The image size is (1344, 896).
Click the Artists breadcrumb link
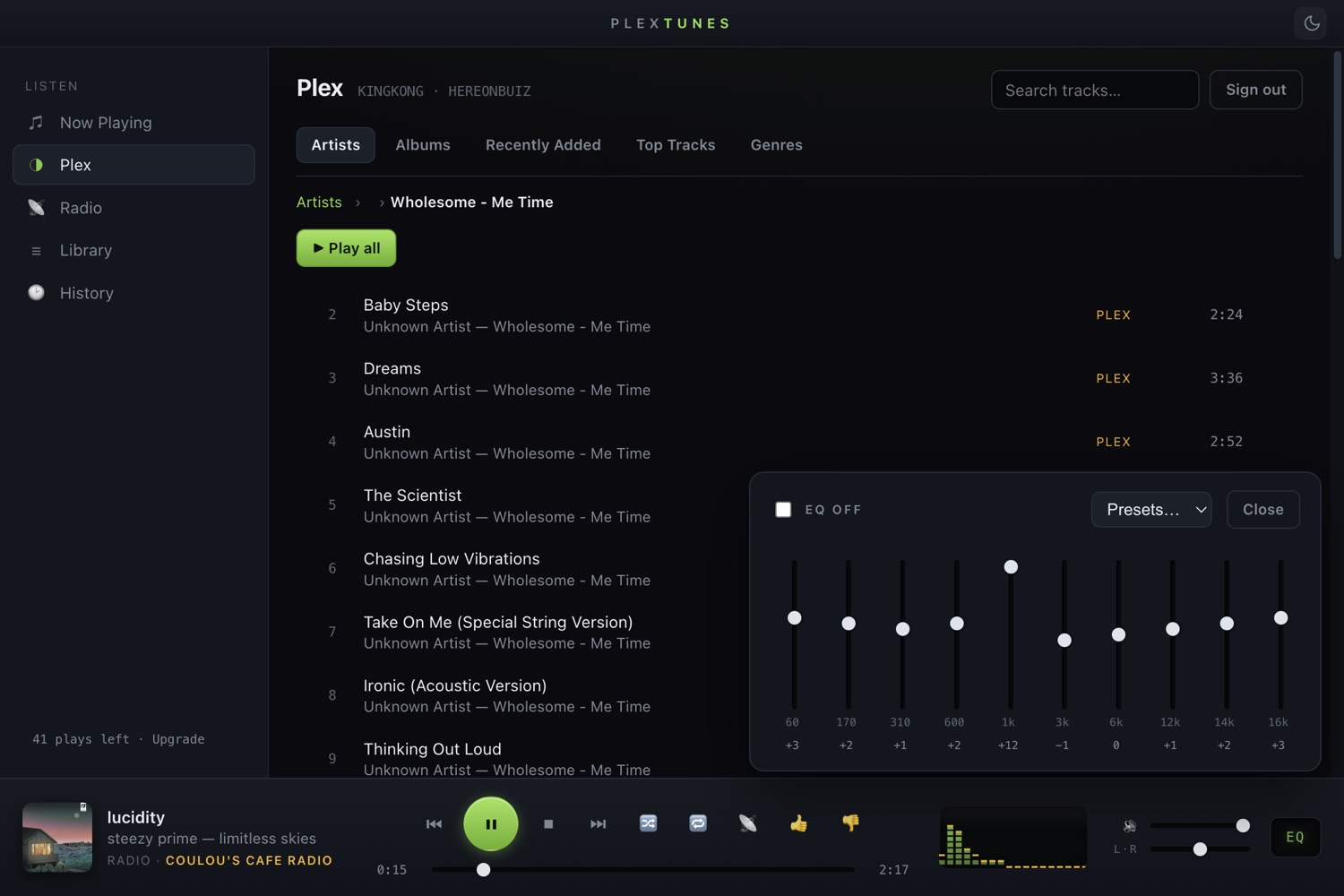coord(319,202)
